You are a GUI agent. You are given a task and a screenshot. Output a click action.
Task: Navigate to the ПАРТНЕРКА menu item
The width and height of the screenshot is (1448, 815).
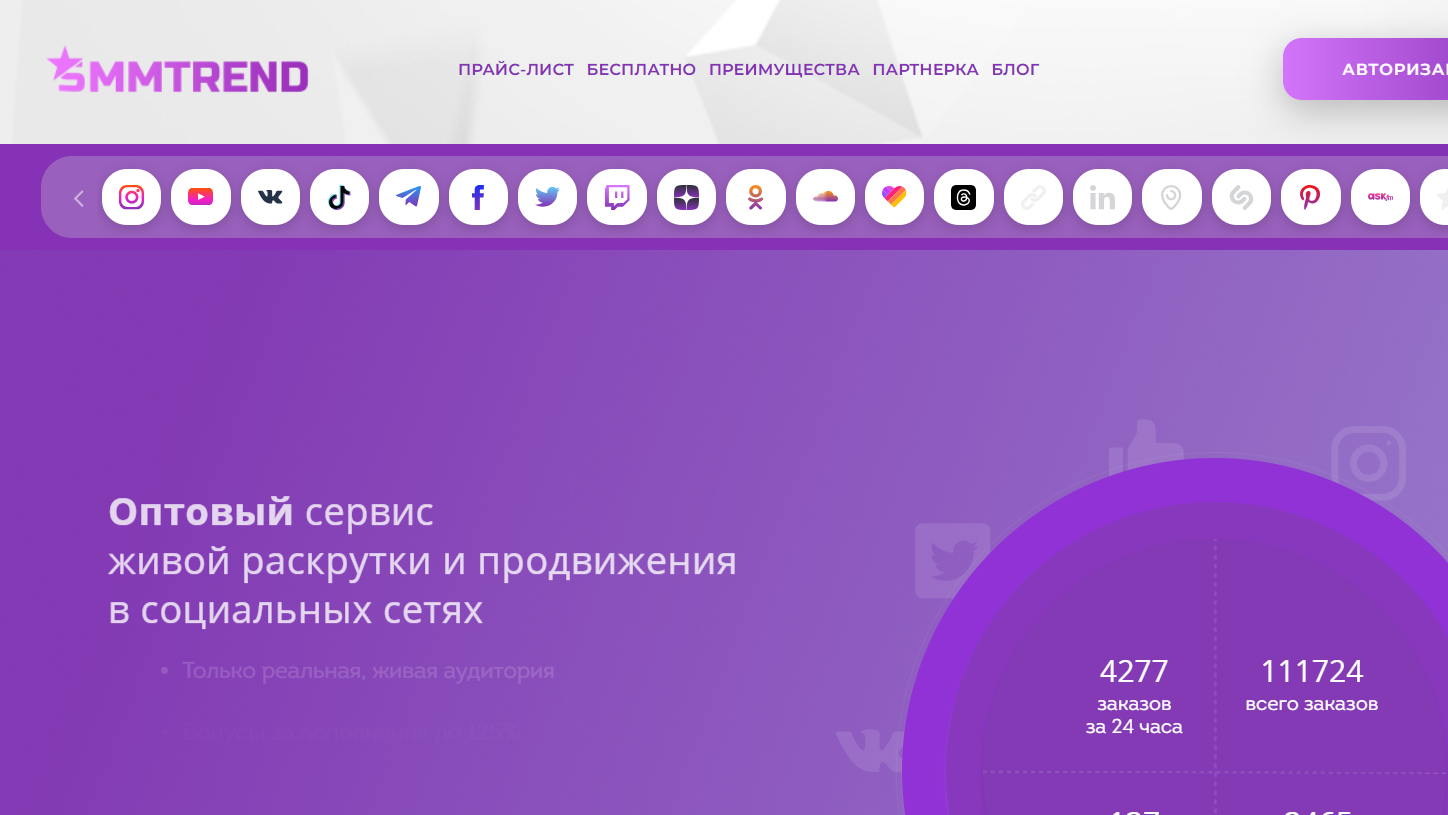coord(925,69)
